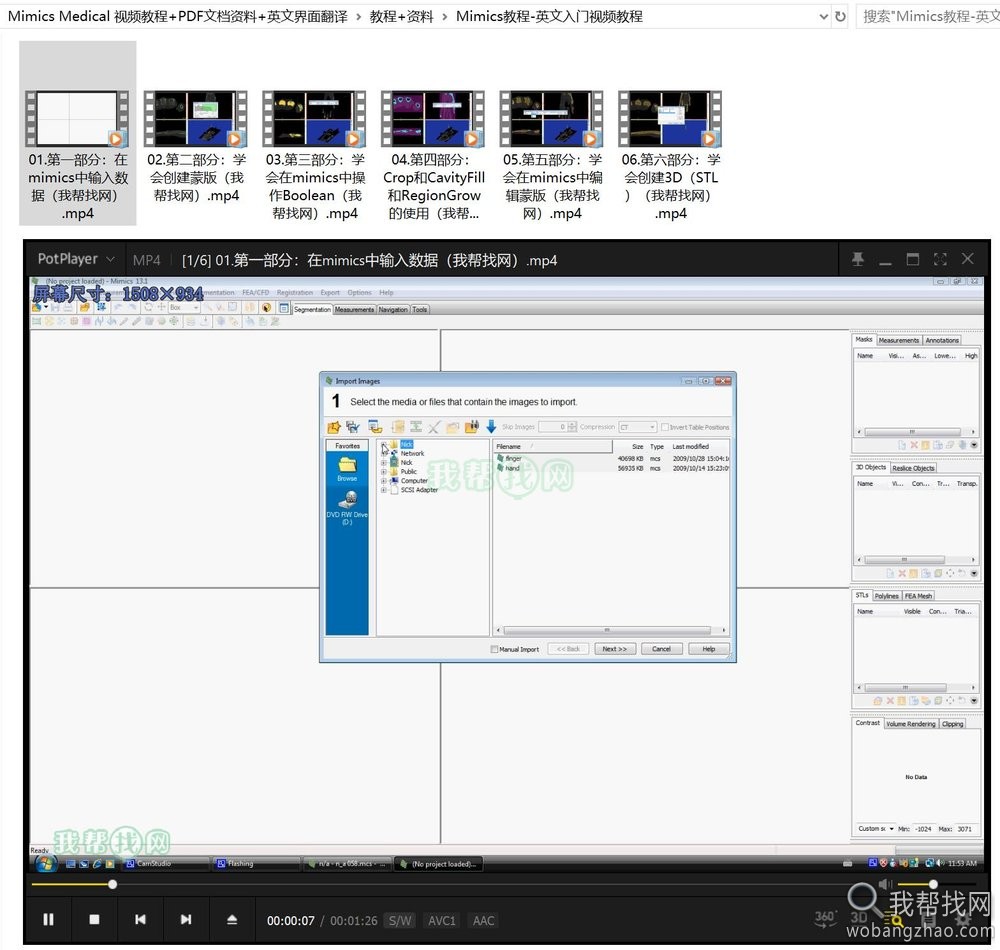Screen dimensions: 1000x950
Task: Toggle the S/W decoder indicator
Action: point(400,921)
